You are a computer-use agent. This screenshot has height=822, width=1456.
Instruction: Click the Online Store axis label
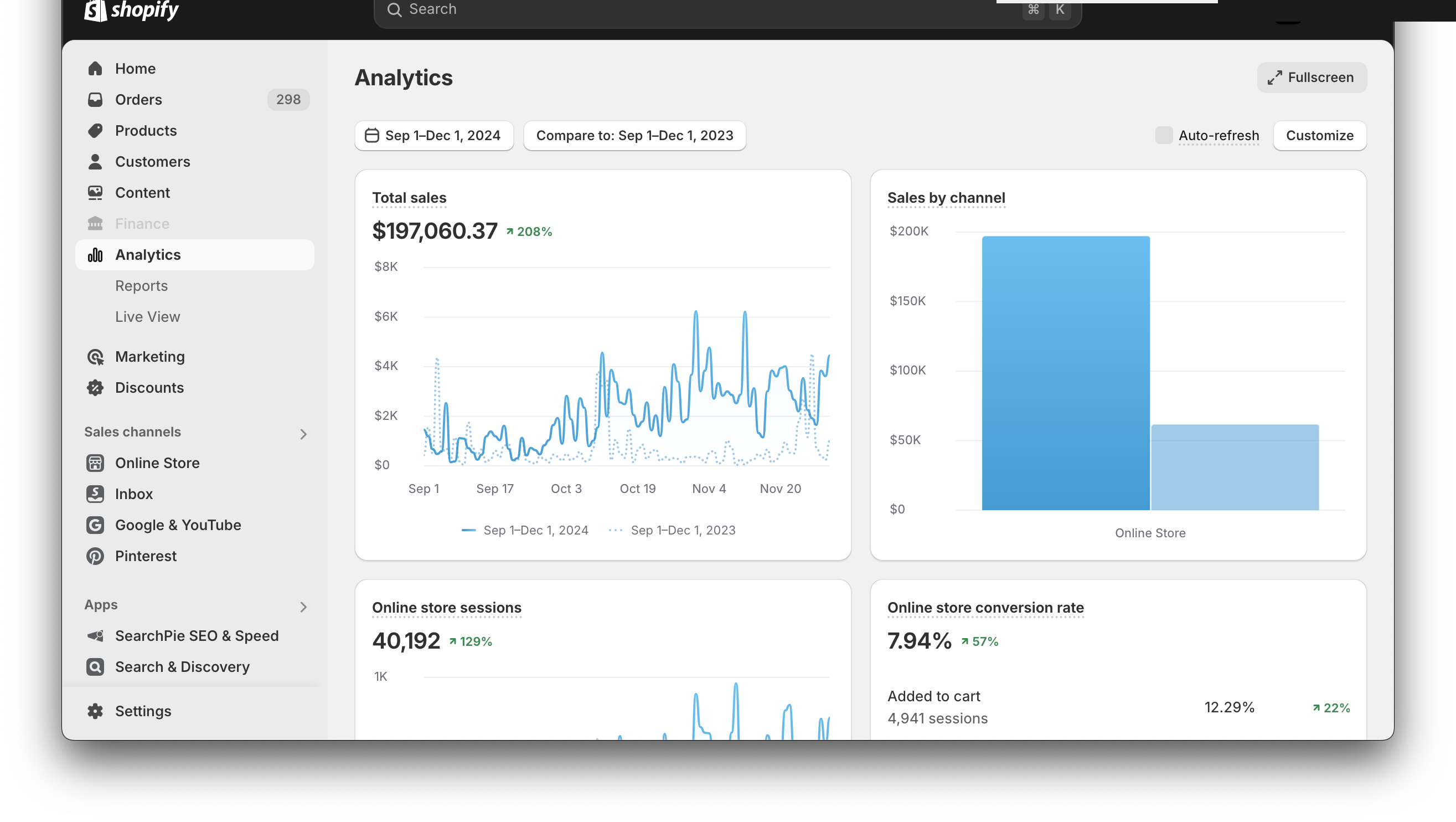(1150, 533)
